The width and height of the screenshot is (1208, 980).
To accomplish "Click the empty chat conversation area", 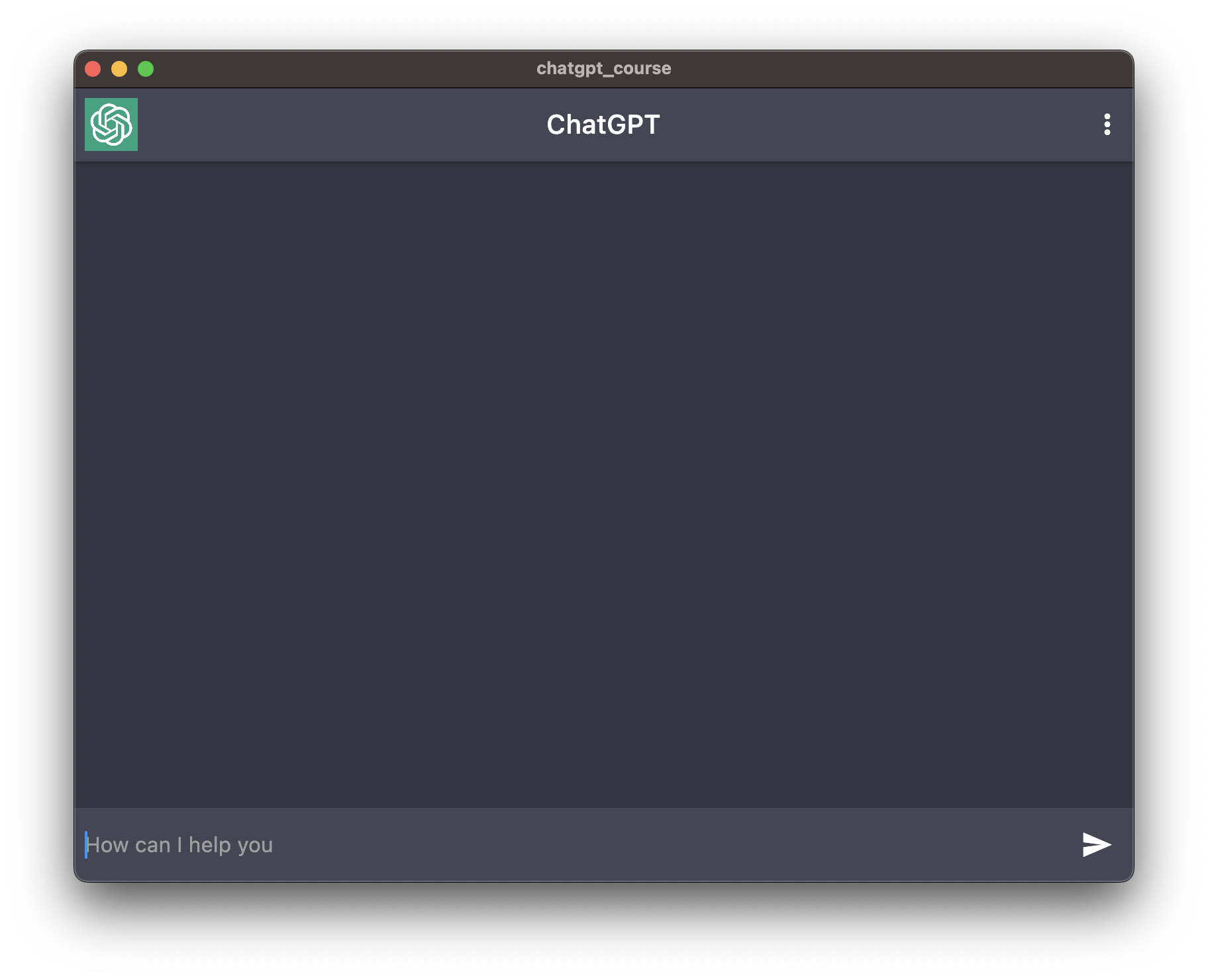I will click(x=604, y=485).
